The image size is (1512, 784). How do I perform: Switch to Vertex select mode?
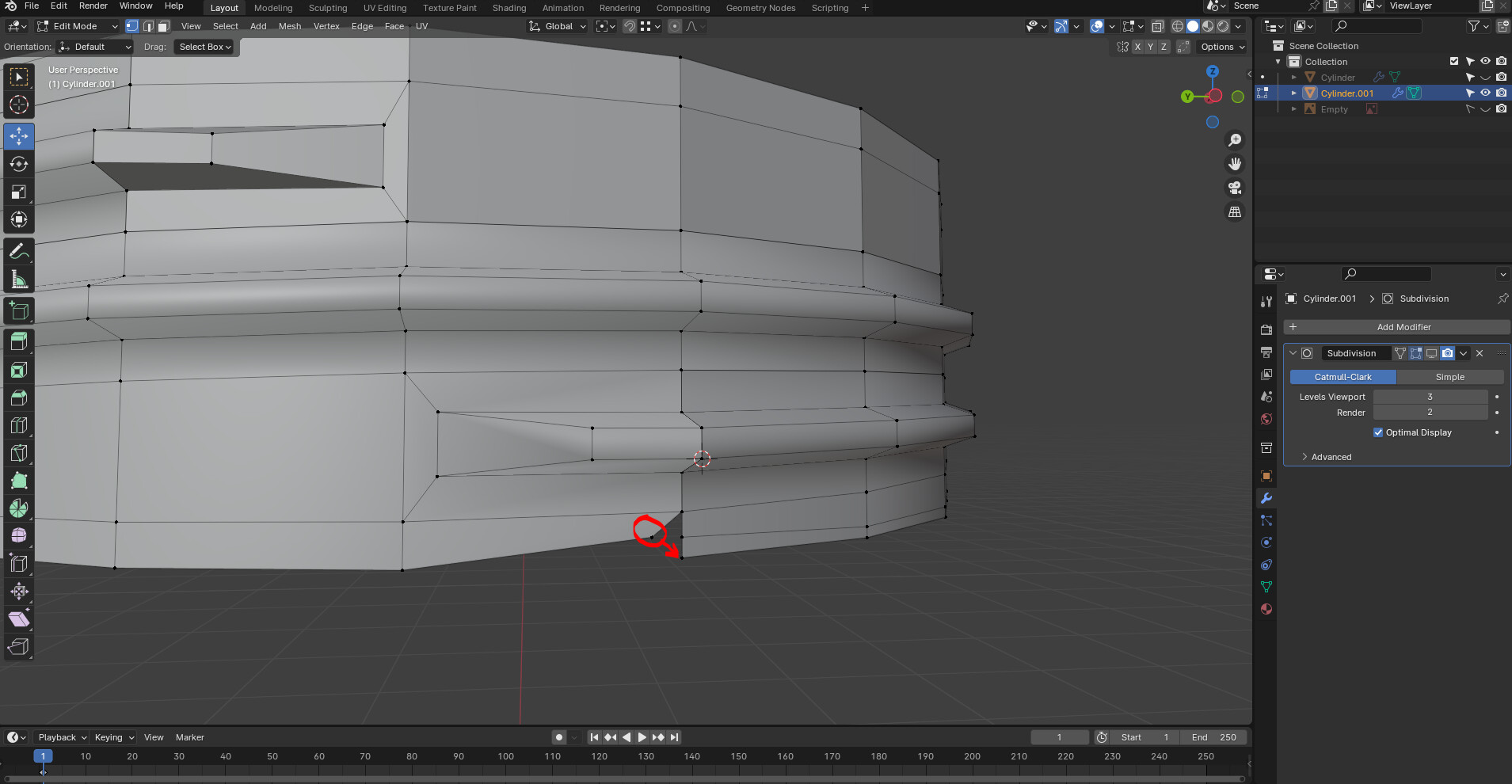pyautogui.click(x=132, y=26)
